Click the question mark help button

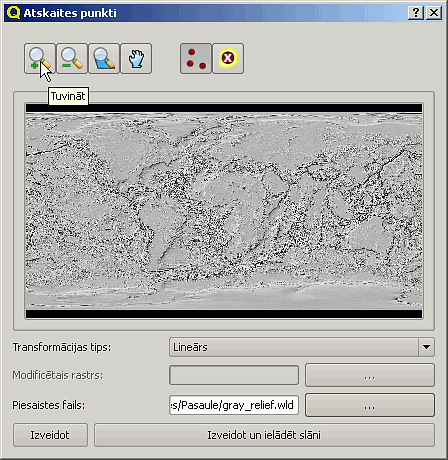(416, 13)
